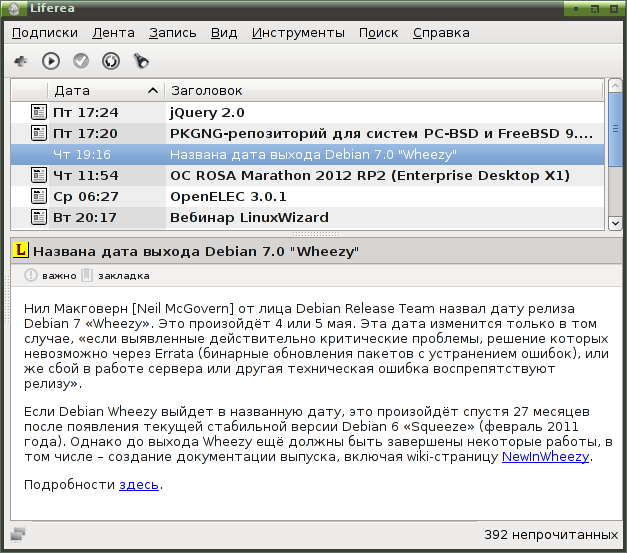
Task: Sort by the Дата column header
Action: 106,91
